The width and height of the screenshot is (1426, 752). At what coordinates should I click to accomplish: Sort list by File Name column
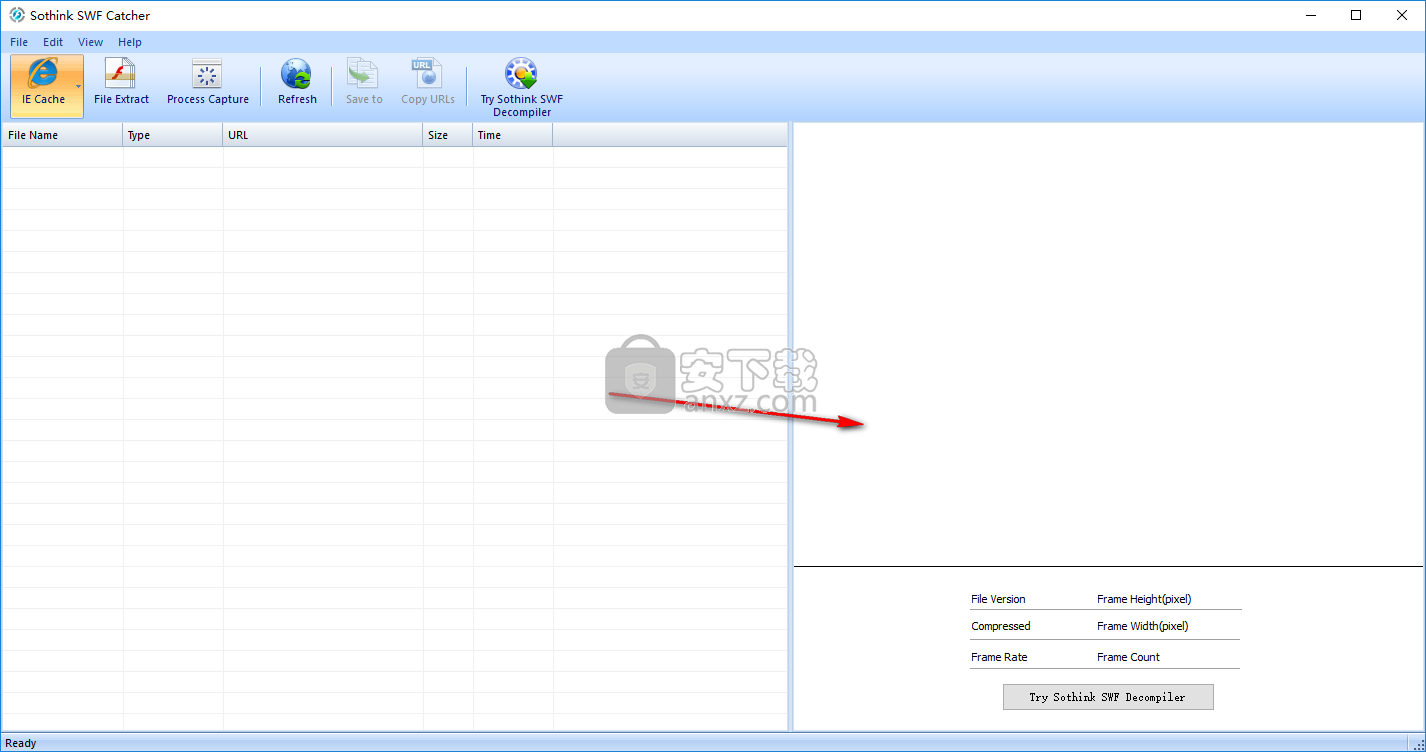pyautogui.click(x=62, y=135)
